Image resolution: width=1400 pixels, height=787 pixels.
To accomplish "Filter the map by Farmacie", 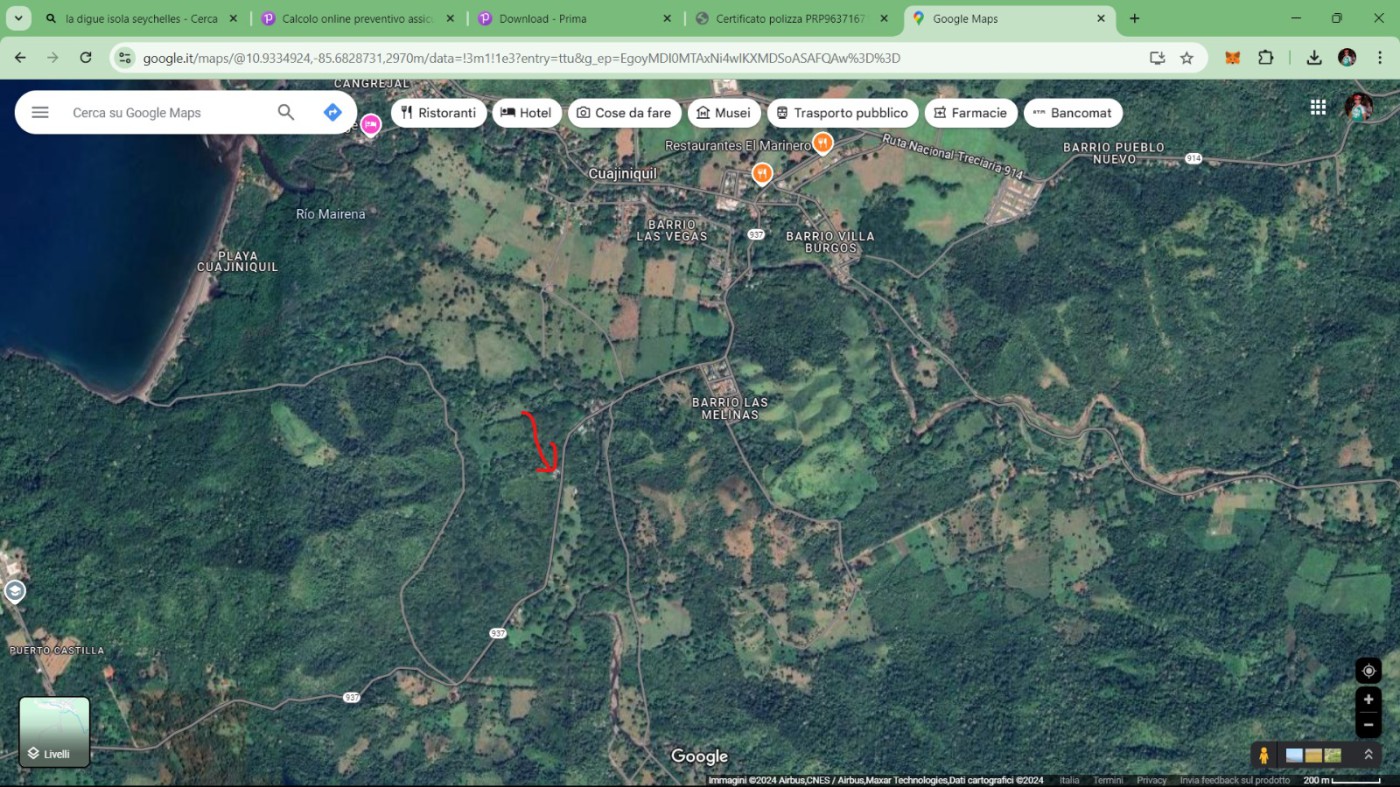I will (970, 113).
